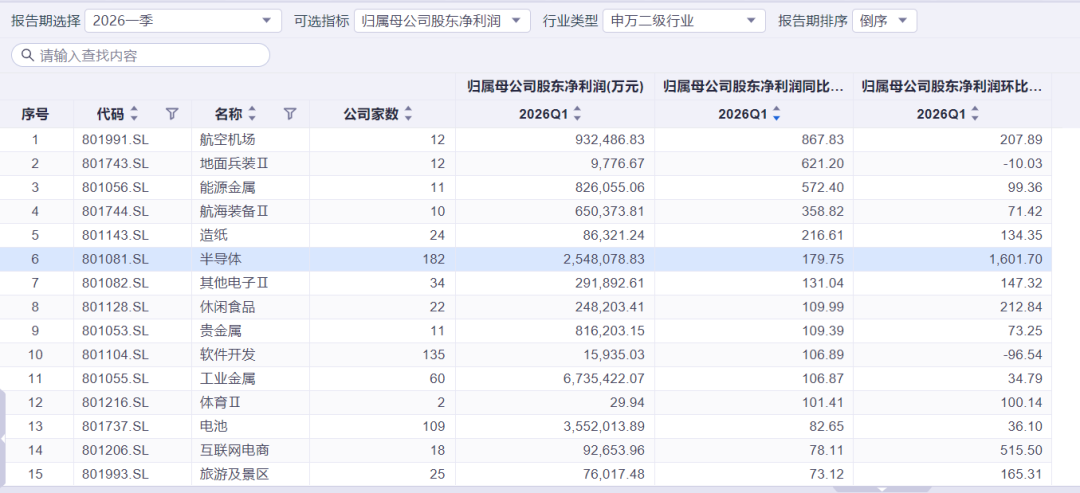Screen dimensions: 1080x493
Task: Click code 801143.SL
Action: pyautogui.click(x=115, y=235)
